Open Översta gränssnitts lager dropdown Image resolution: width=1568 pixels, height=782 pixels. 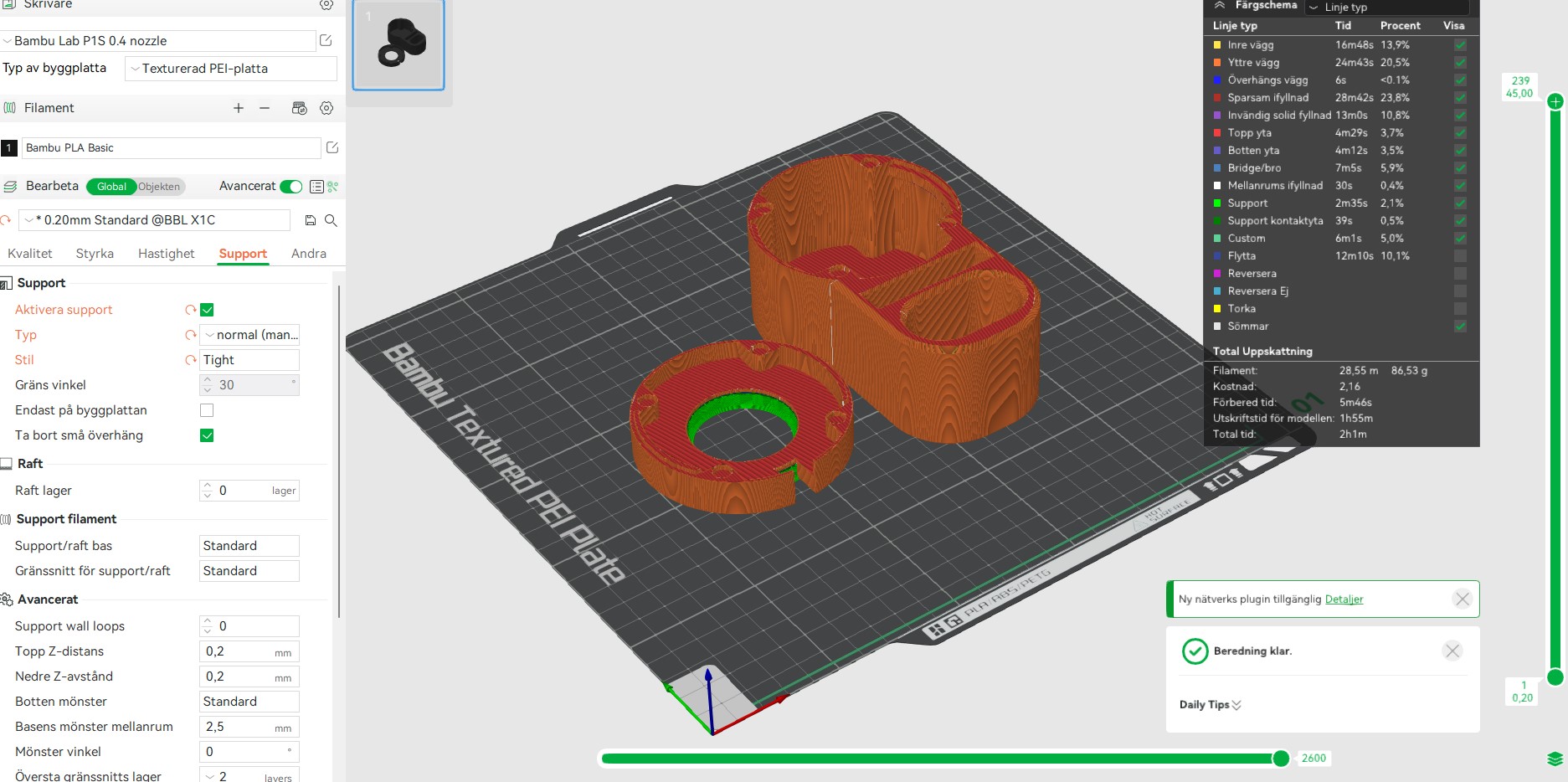(x=249, y=776)
